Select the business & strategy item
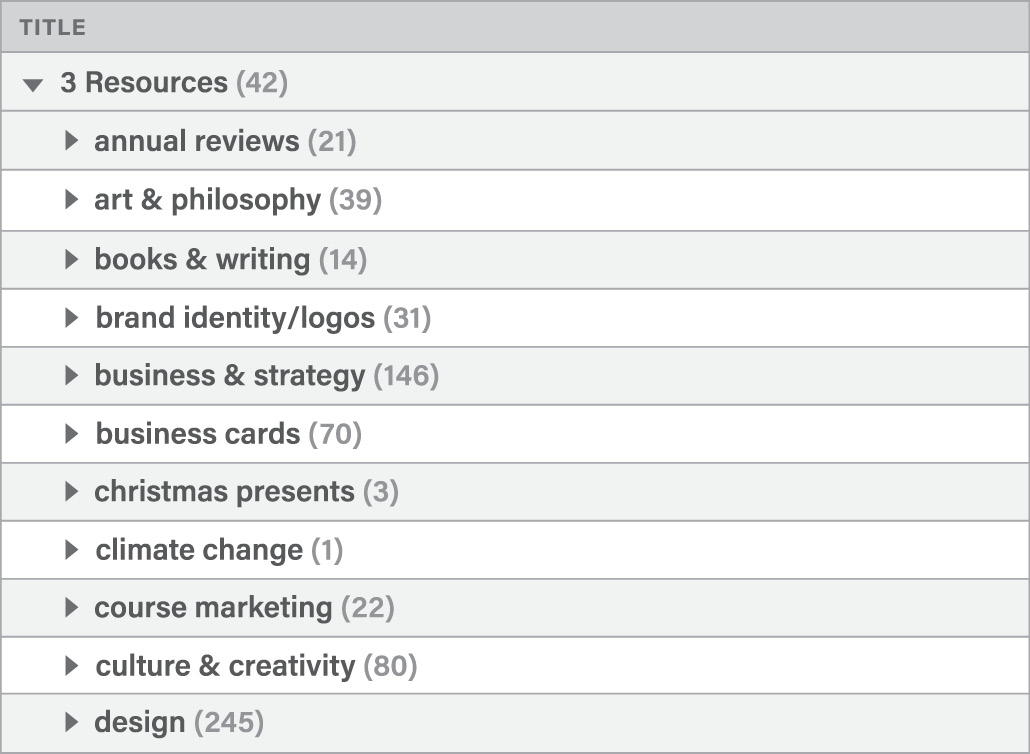Screen dimensions: 1030x754 click(230, 376)
